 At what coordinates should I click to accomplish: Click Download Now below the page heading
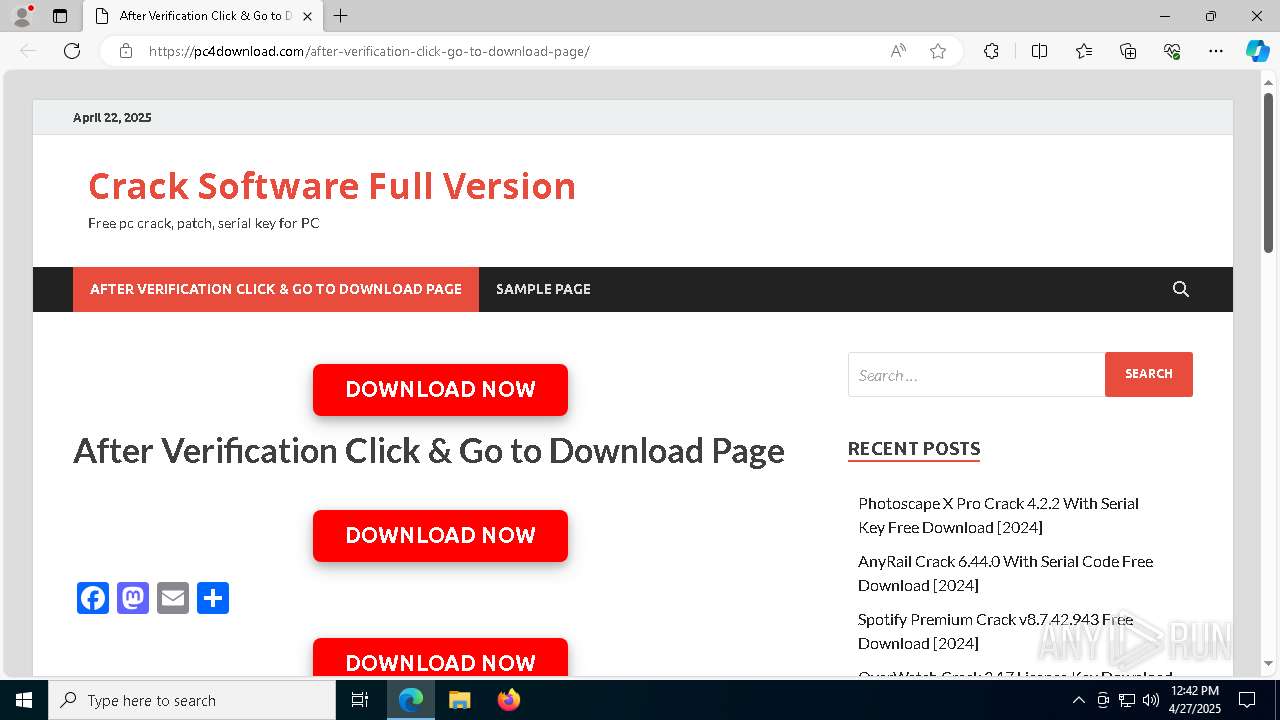[440, 536]
